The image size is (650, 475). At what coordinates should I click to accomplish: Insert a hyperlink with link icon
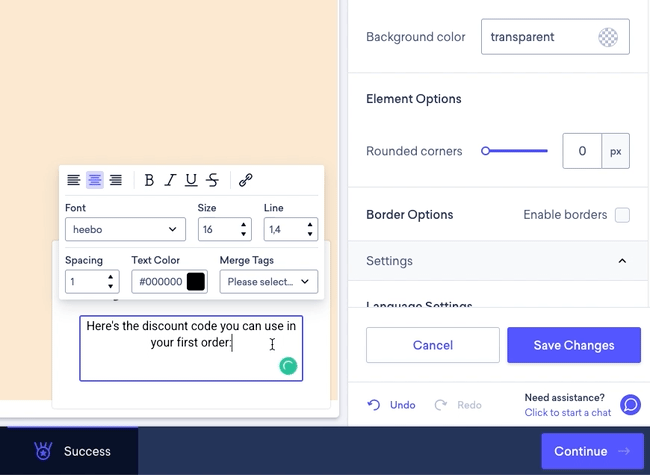click(245, 180)
